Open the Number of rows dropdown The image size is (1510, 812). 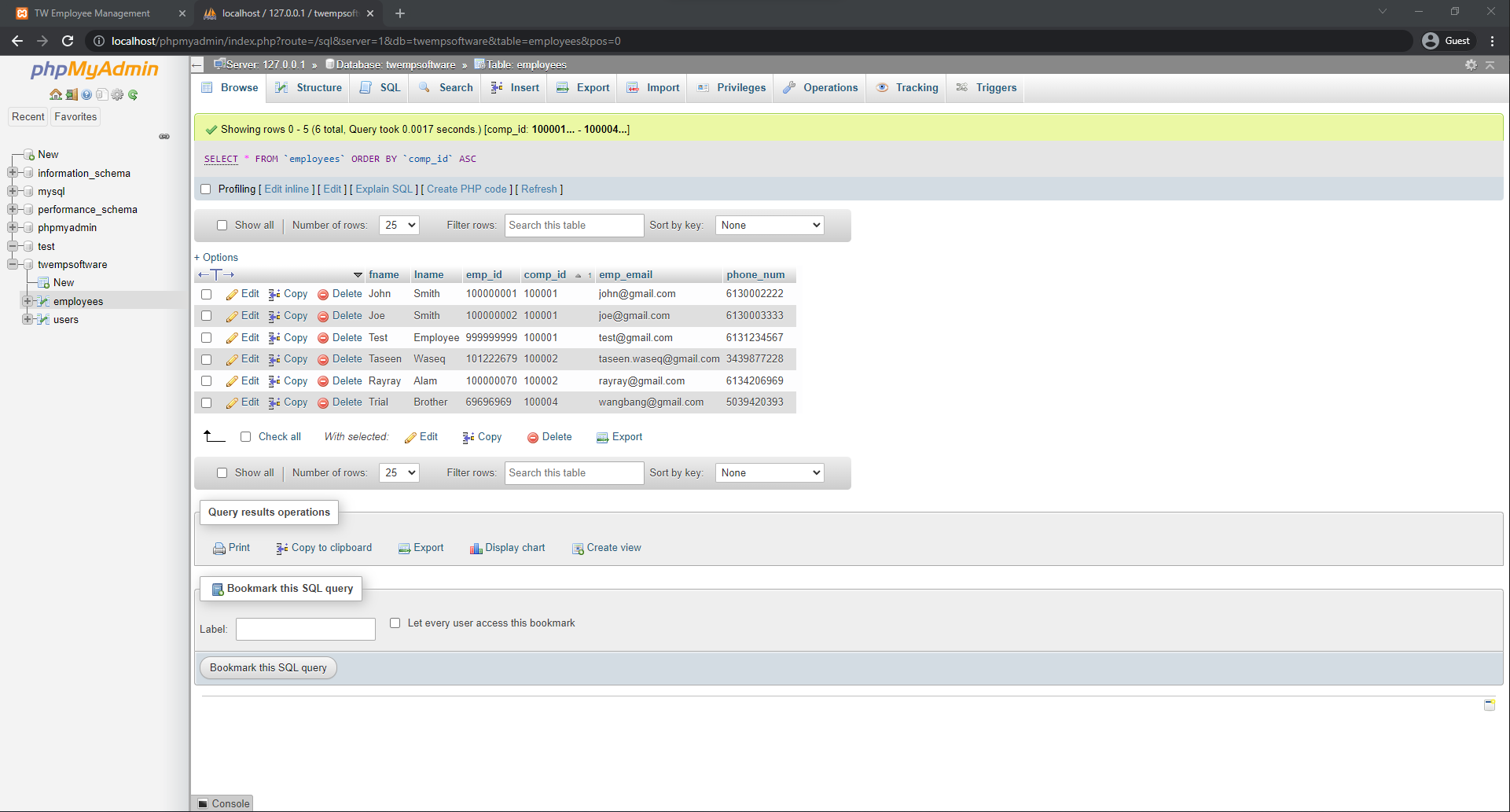399,225
